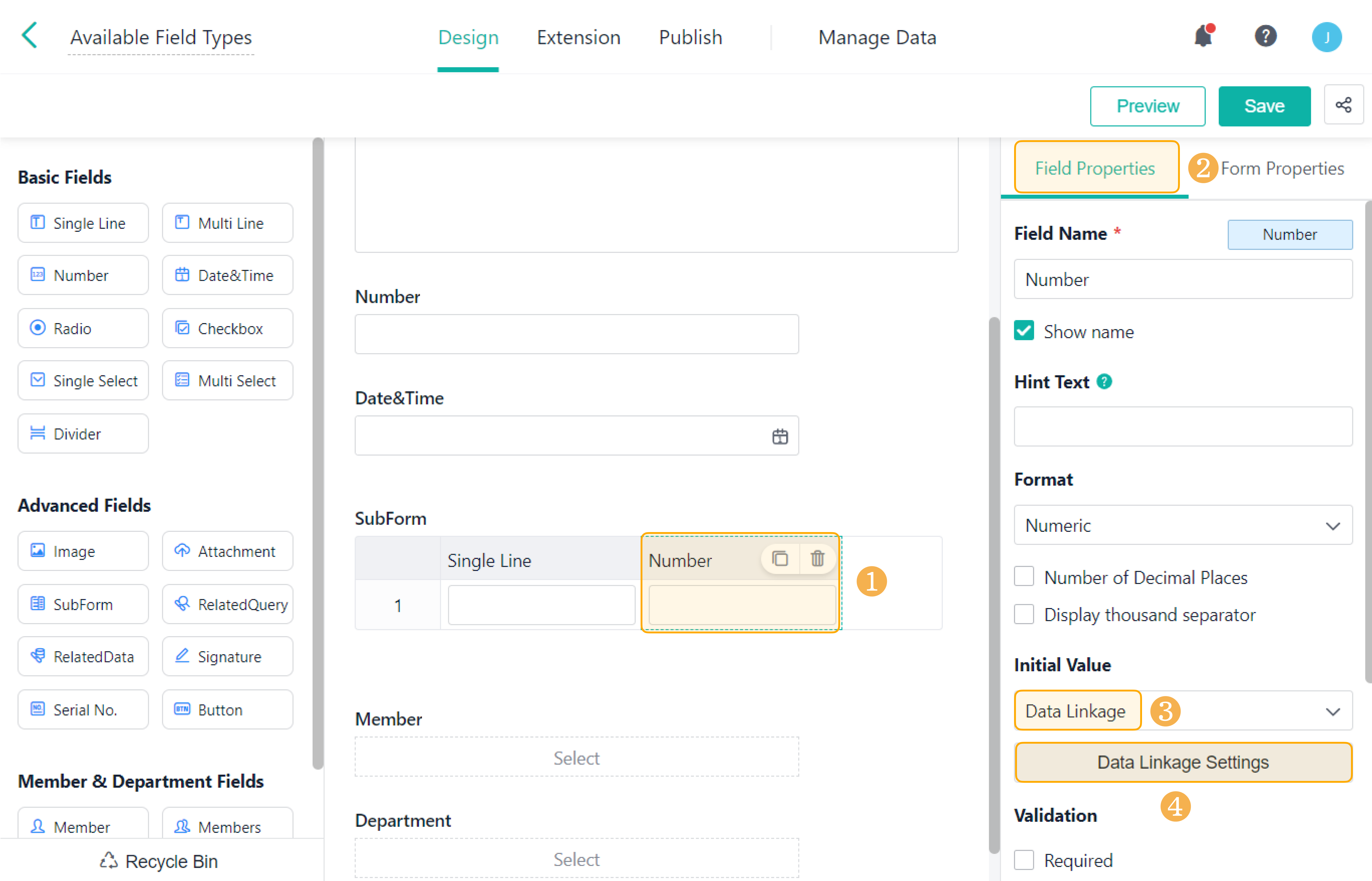Enable Number of Decimal Places
The height and width of the screenshot is (881, 1372).
point(1024,577)
